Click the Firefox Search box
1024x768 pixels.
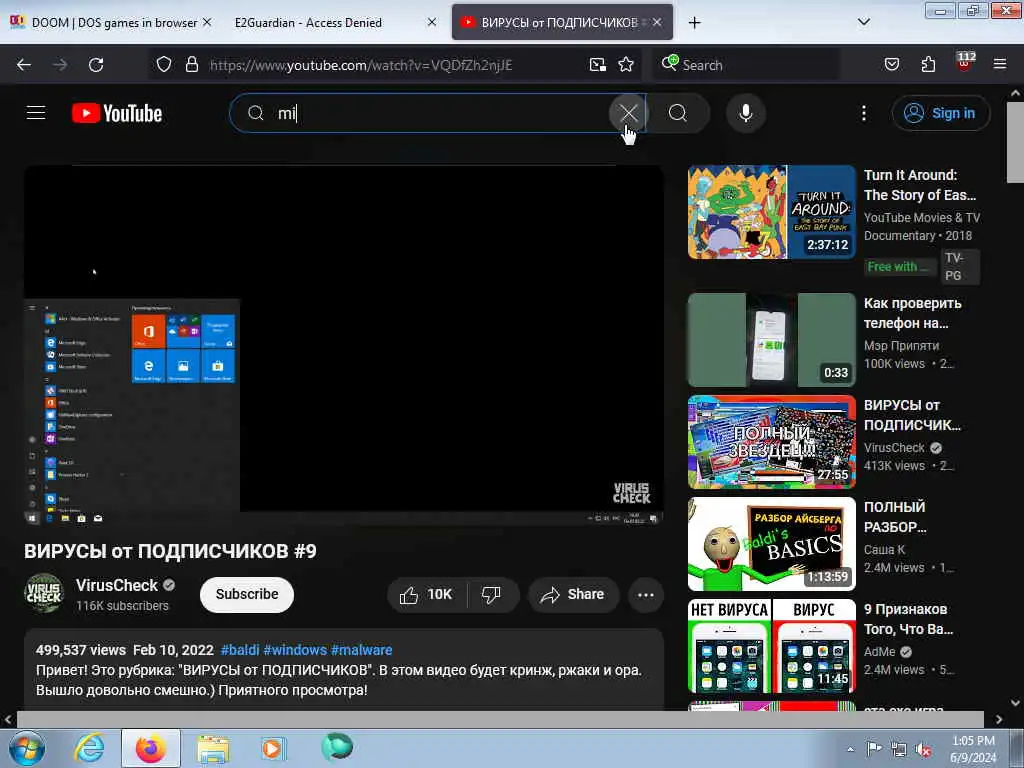(748, 65)
